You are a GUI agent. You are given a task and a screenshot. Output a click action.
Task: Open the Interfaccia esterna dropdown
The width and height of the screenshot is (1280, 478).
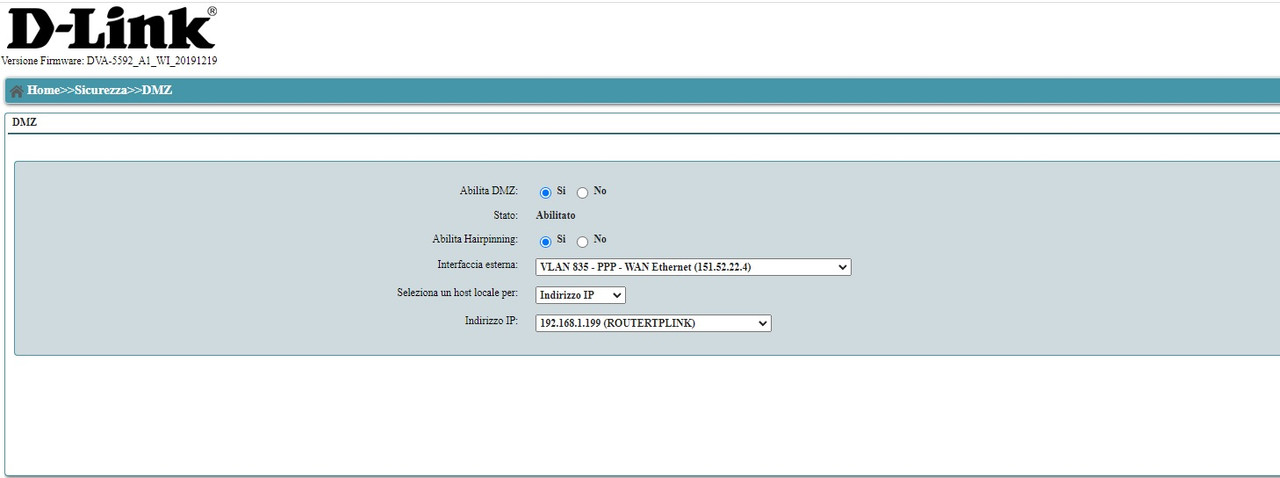point(693,267)
